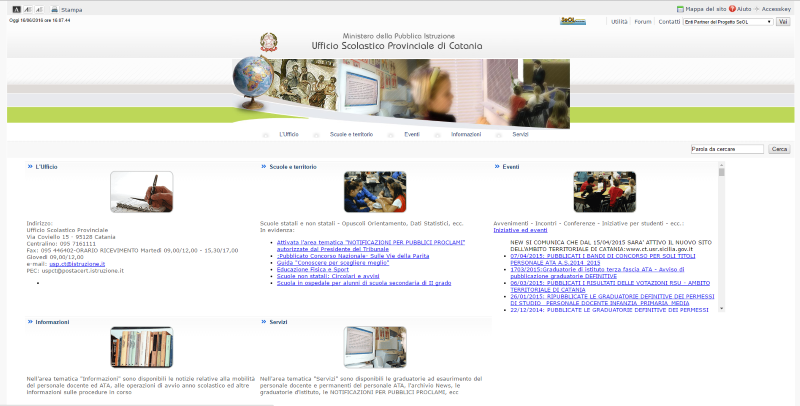The width and height of the screenshot is (800, 406).
Task: Click the chevron icon beside Informazioni heading
Action: [x=30, y=322]
